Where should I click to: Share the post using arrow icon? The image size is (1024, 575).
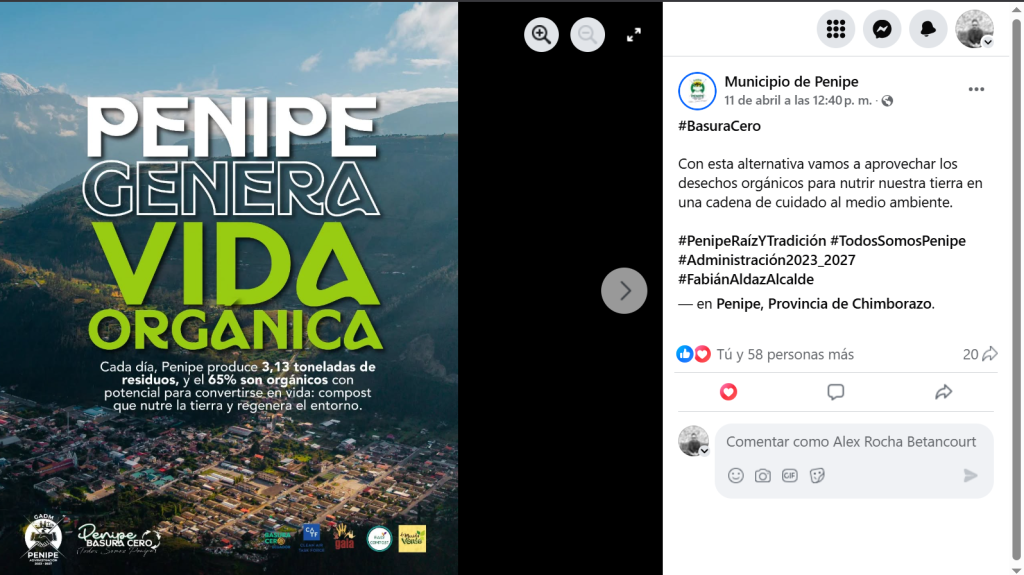943,392
